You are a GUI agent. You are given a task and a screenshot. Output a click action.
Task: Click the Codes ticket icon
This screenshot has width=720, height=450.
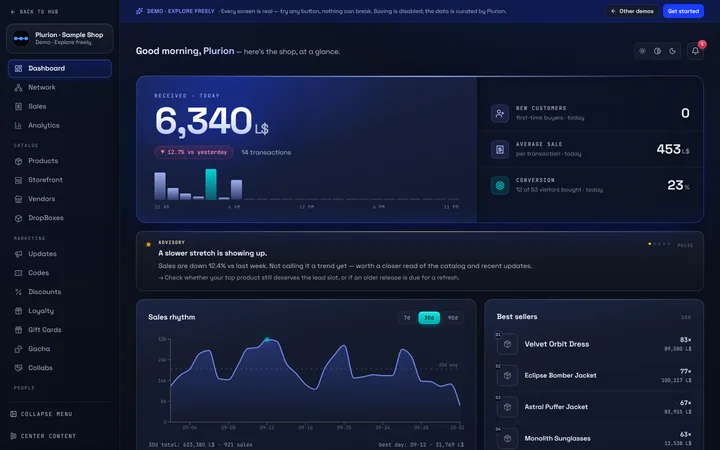[x=18, y=273]
